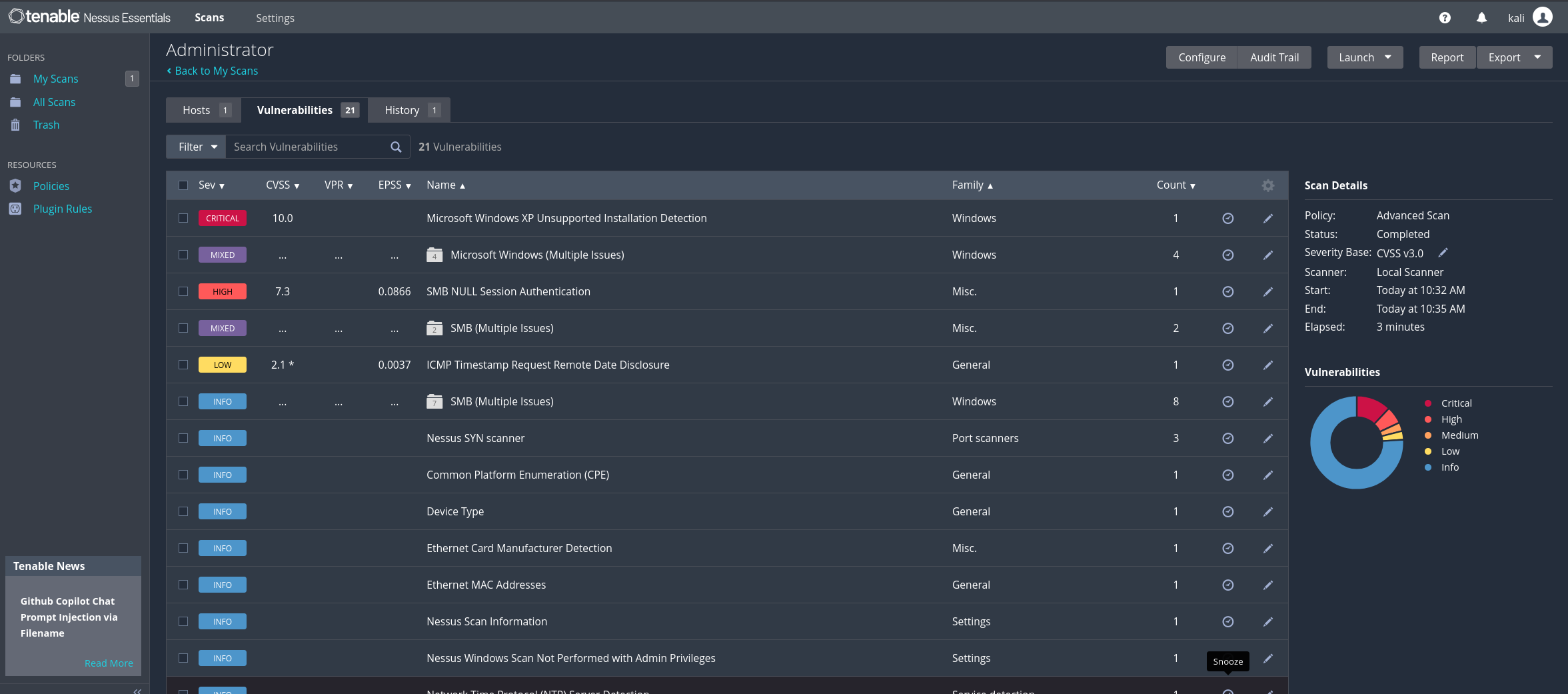Sort by the VPR column

[339, 185]
